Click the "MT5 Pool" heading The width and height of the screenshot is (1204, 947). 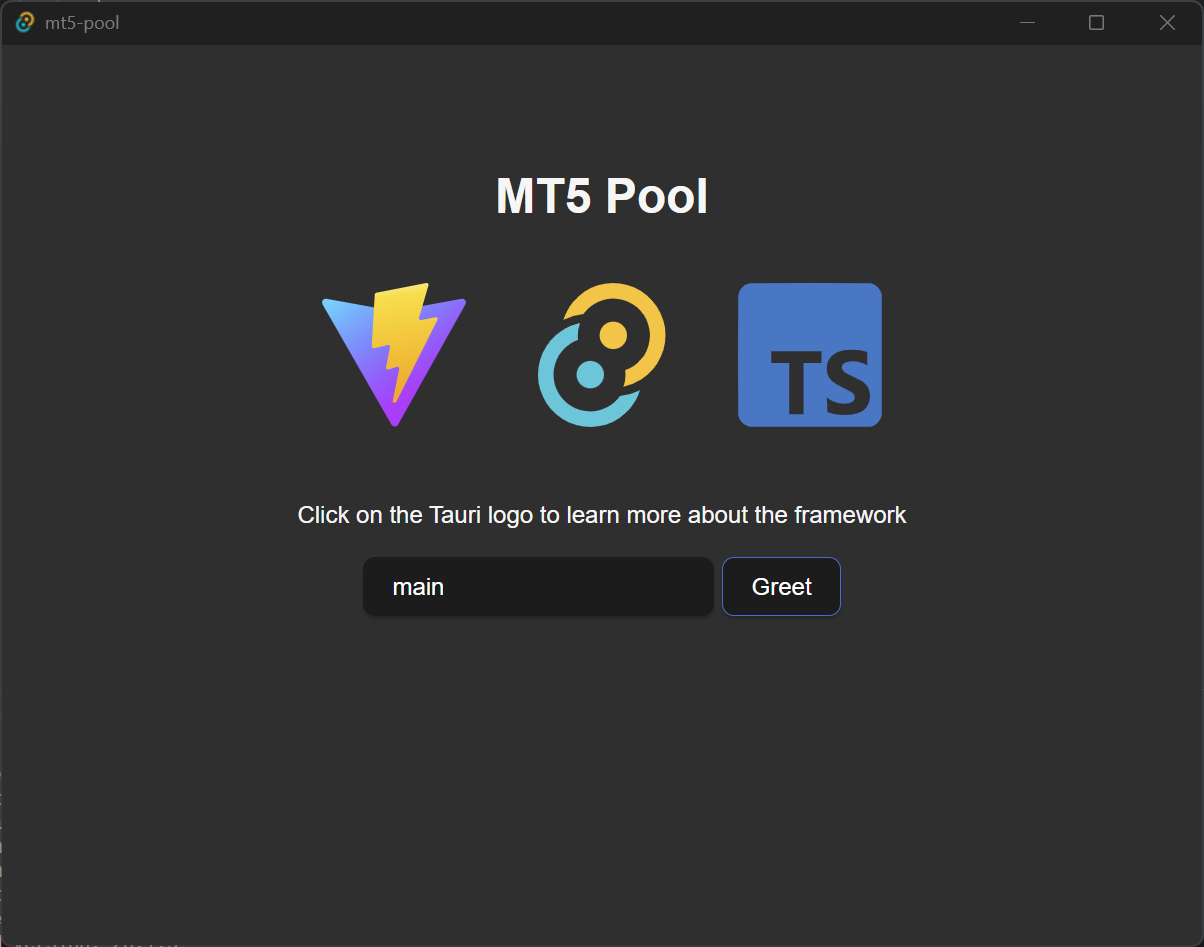(602, 196)
